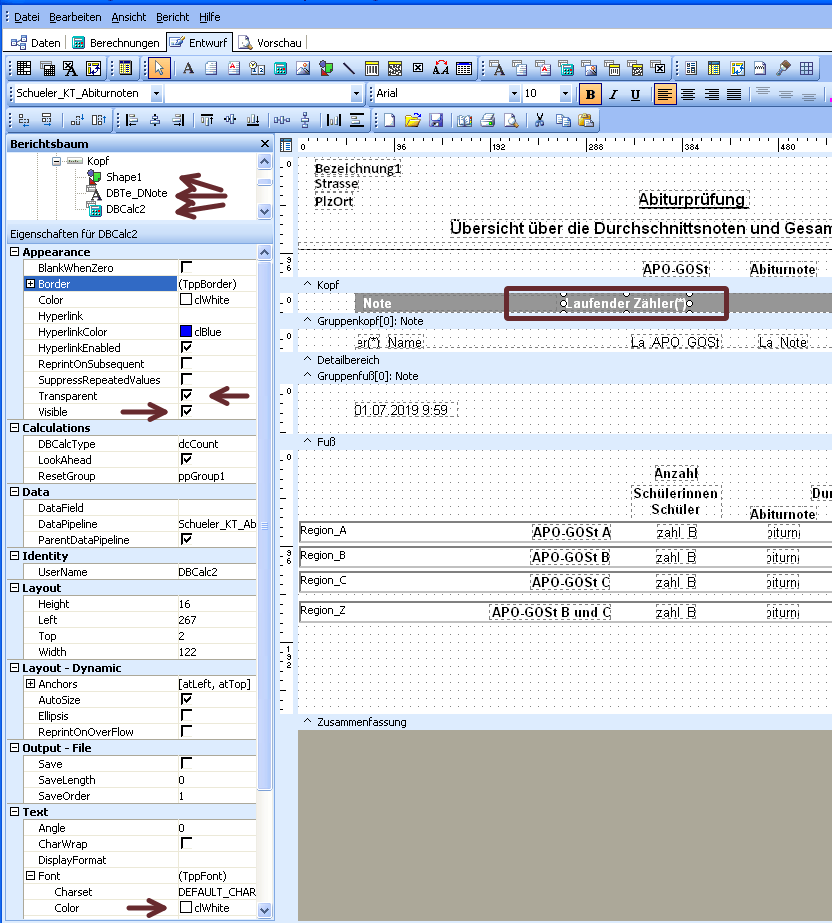The image size is (832, 923).
Task: Open the Bericht menu
Action: coord(173,17)
